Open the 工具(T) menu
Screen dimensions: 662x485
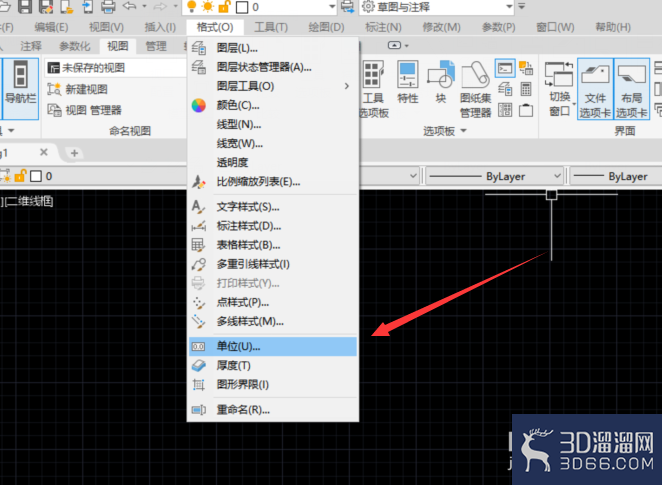click(x=271, y=27)
